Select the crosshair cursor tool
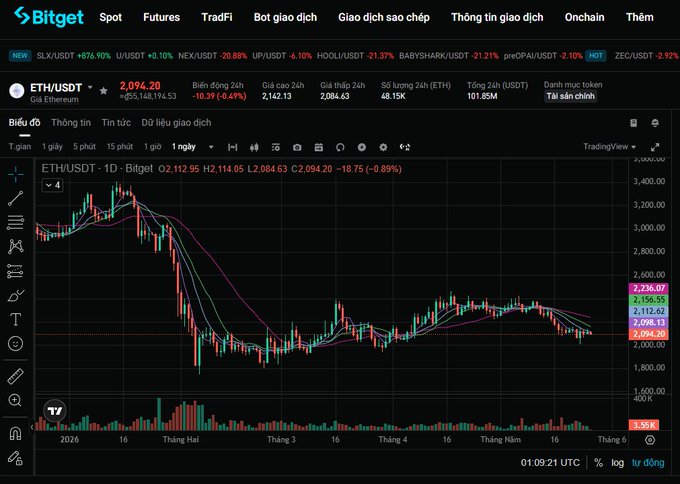The image size is (680, 484). pos(16,174)
